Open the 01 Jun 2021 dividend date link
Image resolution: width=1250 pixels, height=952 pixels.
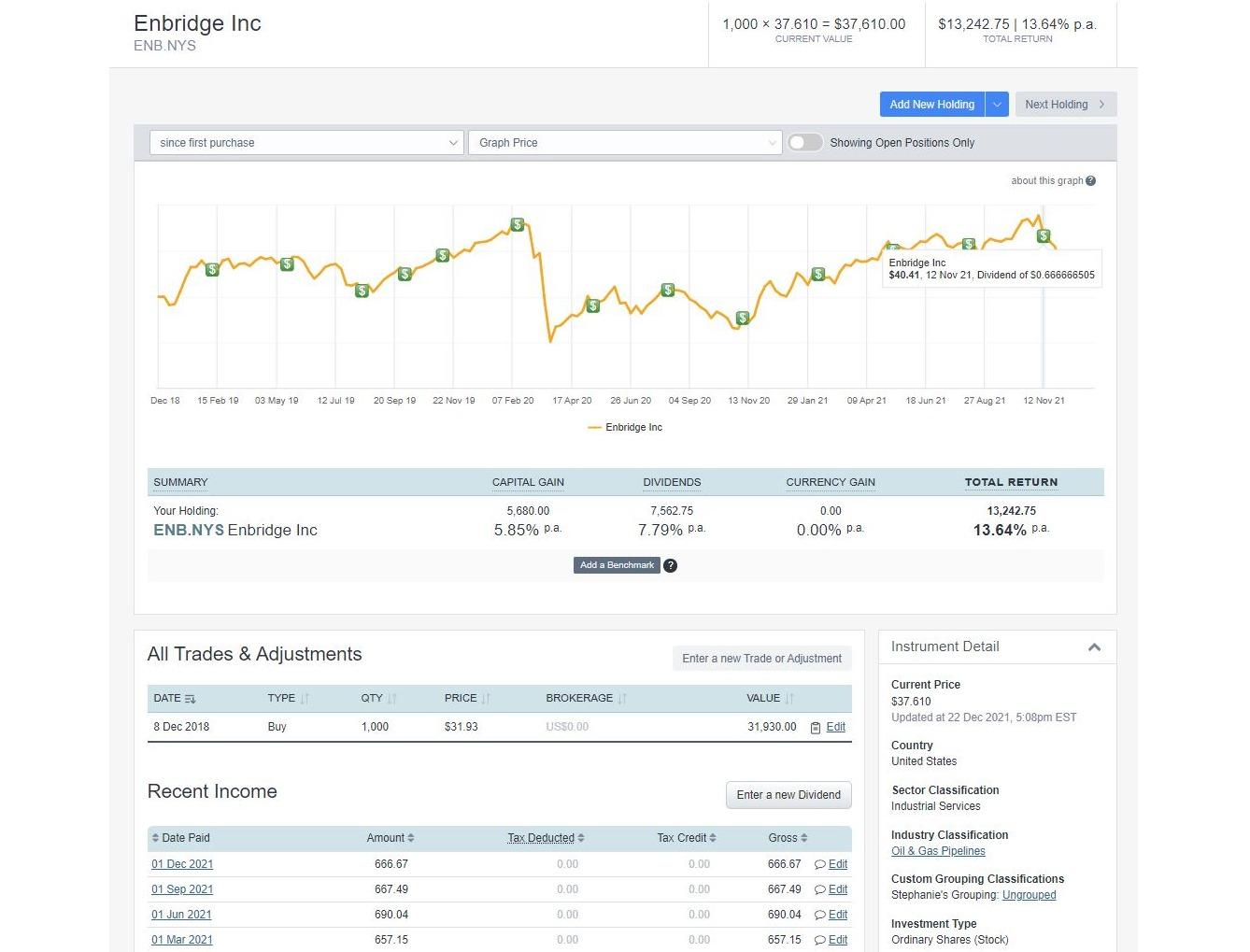point(181,915)
